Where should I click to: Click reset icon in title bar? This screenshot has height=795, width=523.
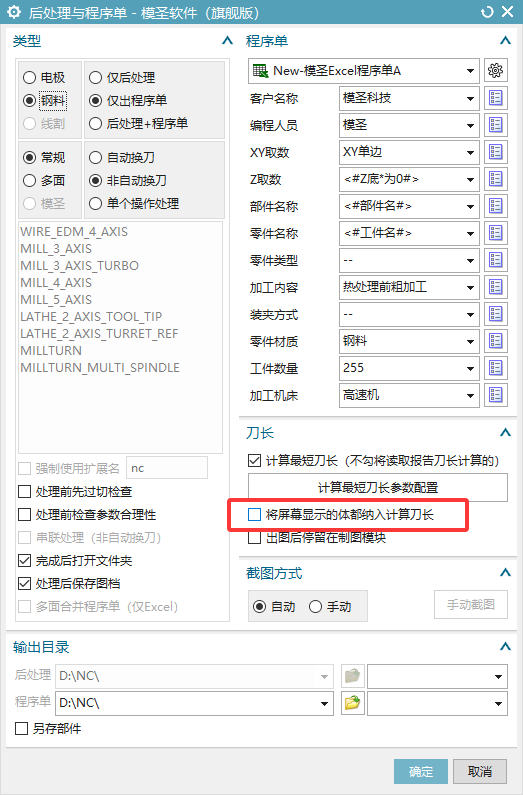487,12
